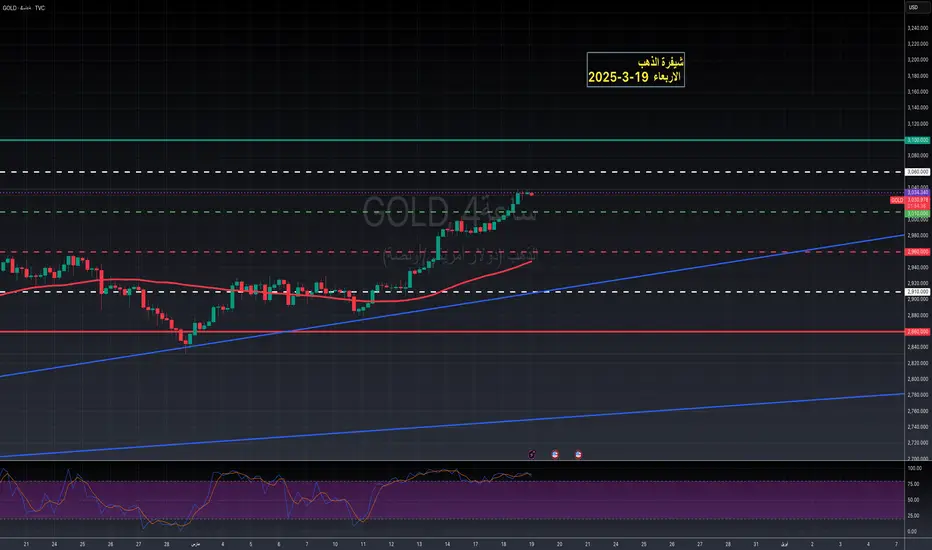
Task: Open the USD currency selector on price axis
Action: pyautogui.click(x=914, y=8)
